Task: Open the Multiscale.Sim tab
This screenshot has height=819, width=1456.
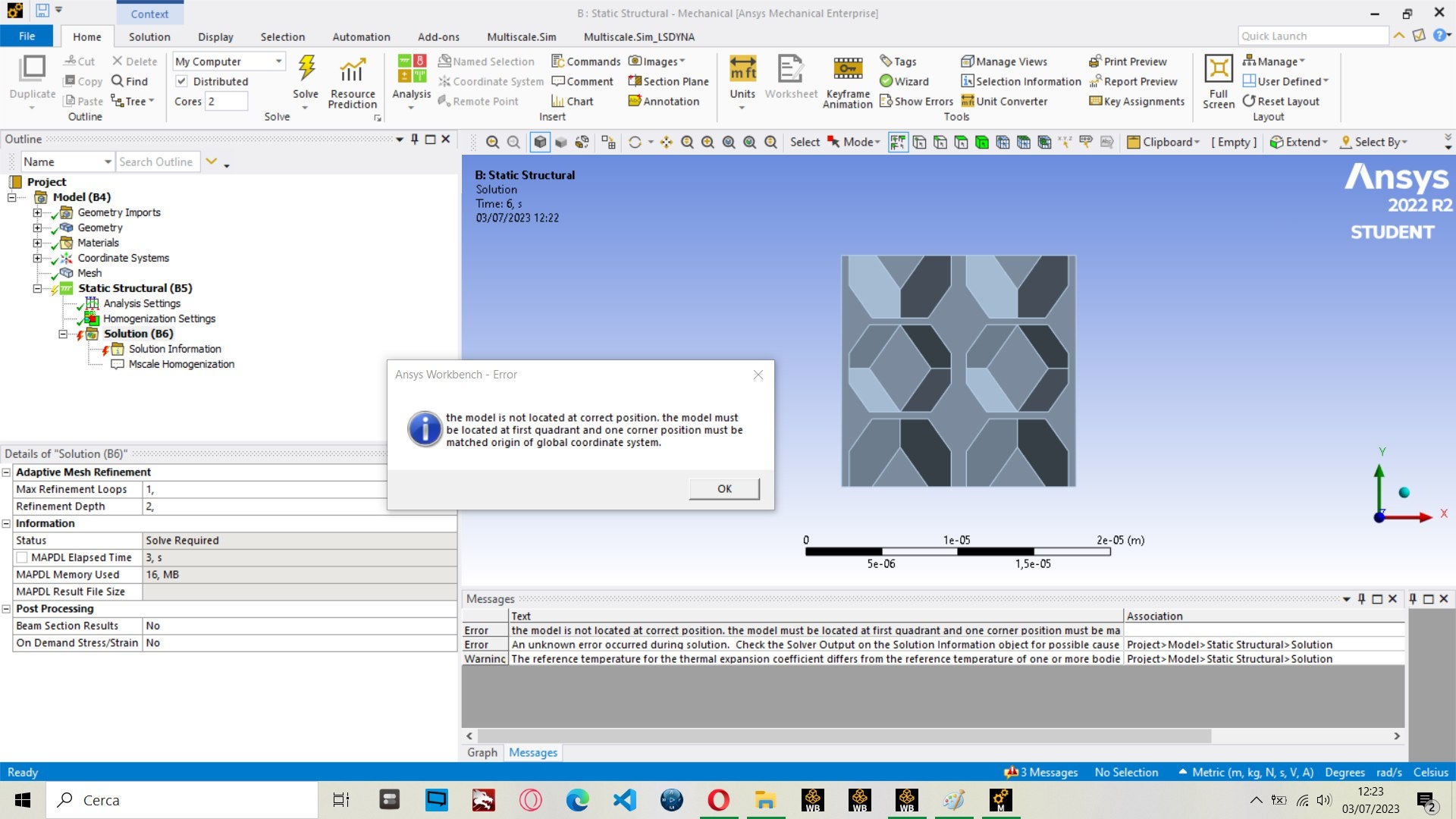Action: (522, 36)
